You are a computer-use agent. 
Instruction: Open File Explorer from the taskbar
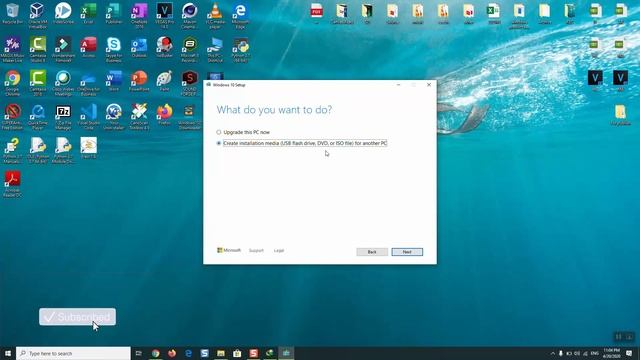coord(221,353)
